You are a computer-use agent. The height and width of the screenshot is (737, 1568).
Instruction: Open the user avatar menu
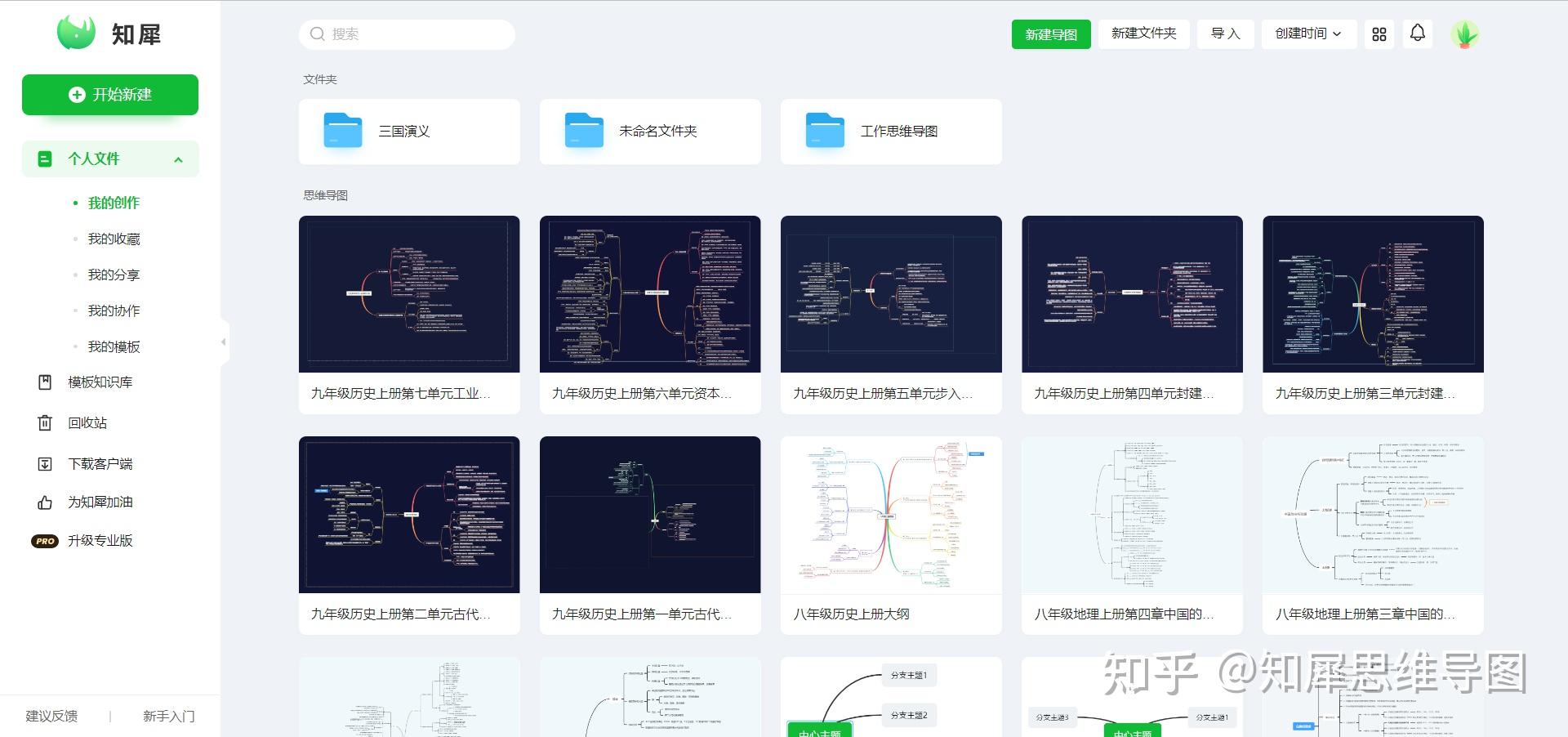coord(1465,34)
